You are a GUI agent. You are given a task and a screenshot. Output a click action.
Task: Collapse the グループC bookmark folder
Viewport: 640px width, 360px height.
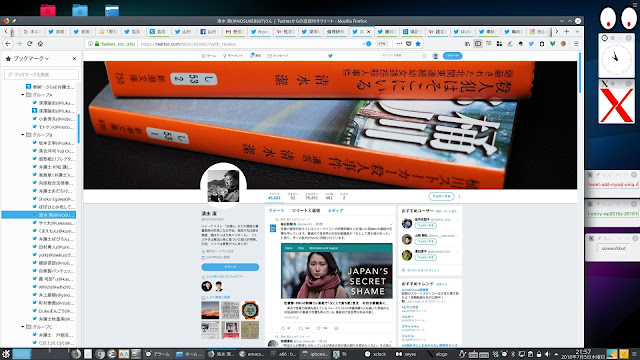pyautogui.click(x=23, y=327)
